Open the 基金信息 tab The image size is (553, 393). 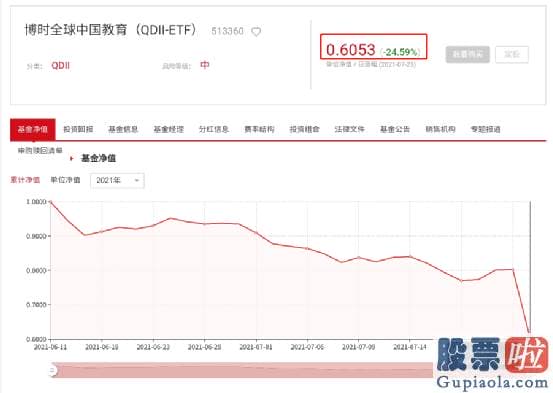point(123,129)
